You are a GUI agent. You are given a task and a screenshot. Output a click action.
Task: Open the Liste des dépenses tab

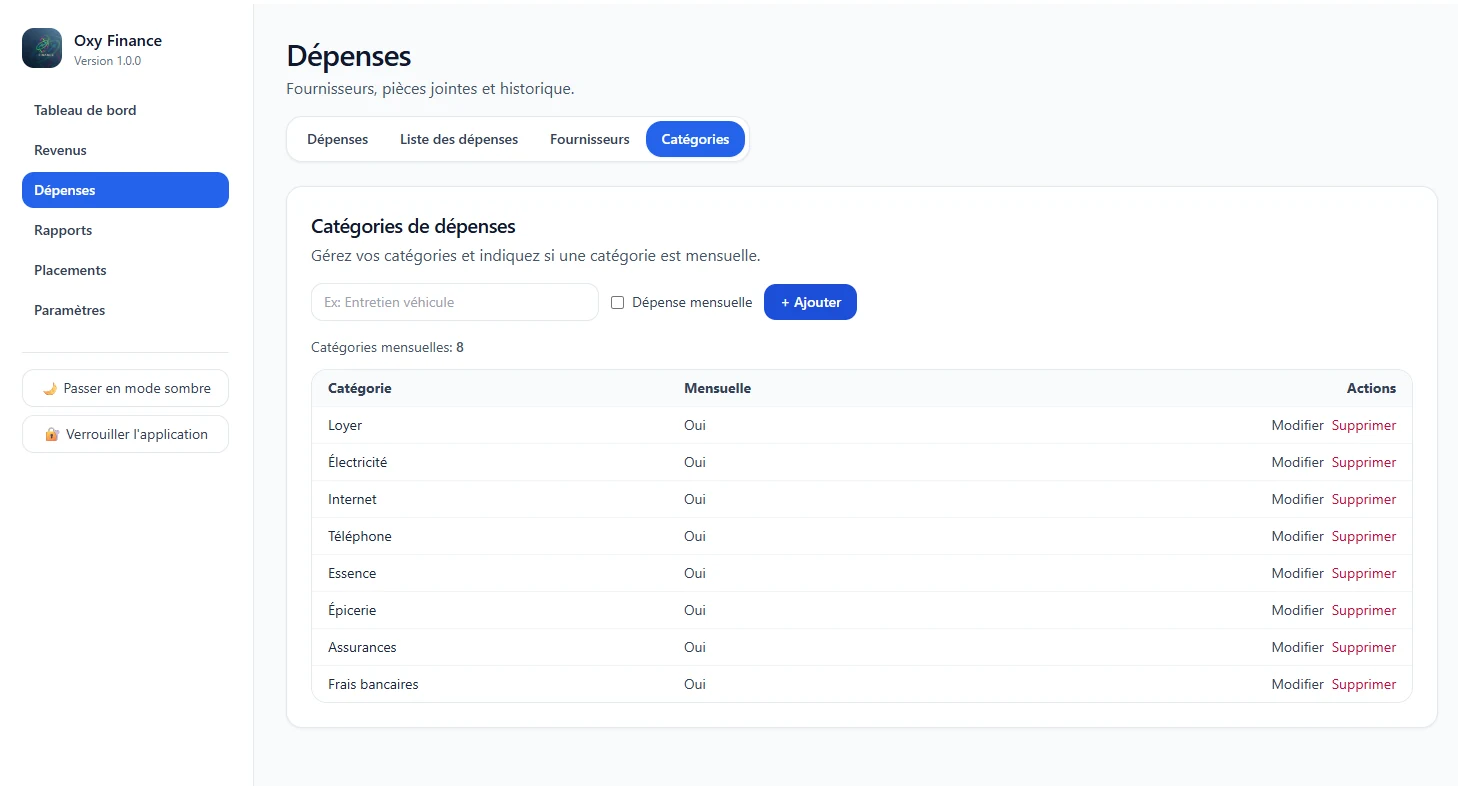[x=459, y=139]
